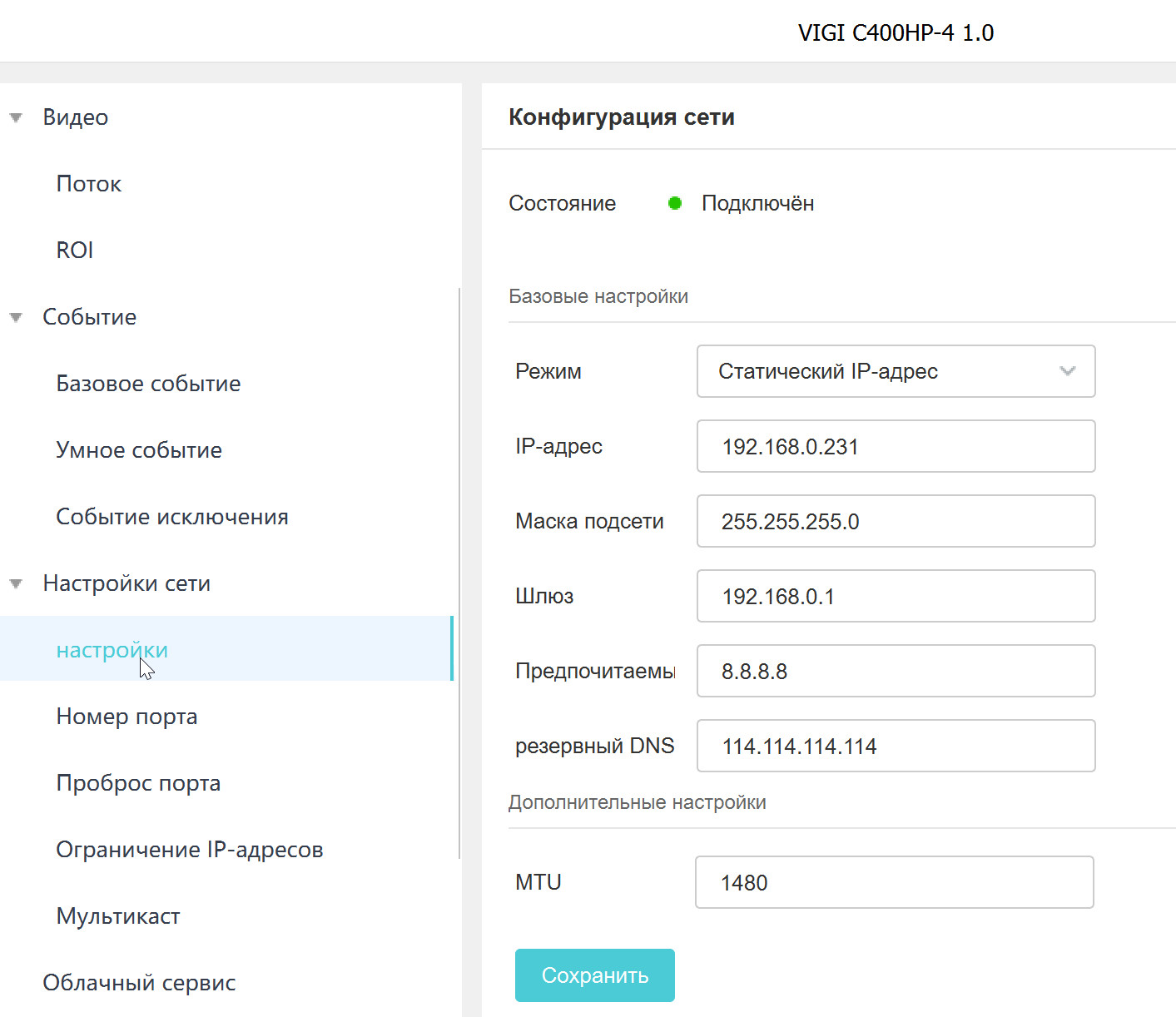Focus the Шлюз input field

coord(896,596)
